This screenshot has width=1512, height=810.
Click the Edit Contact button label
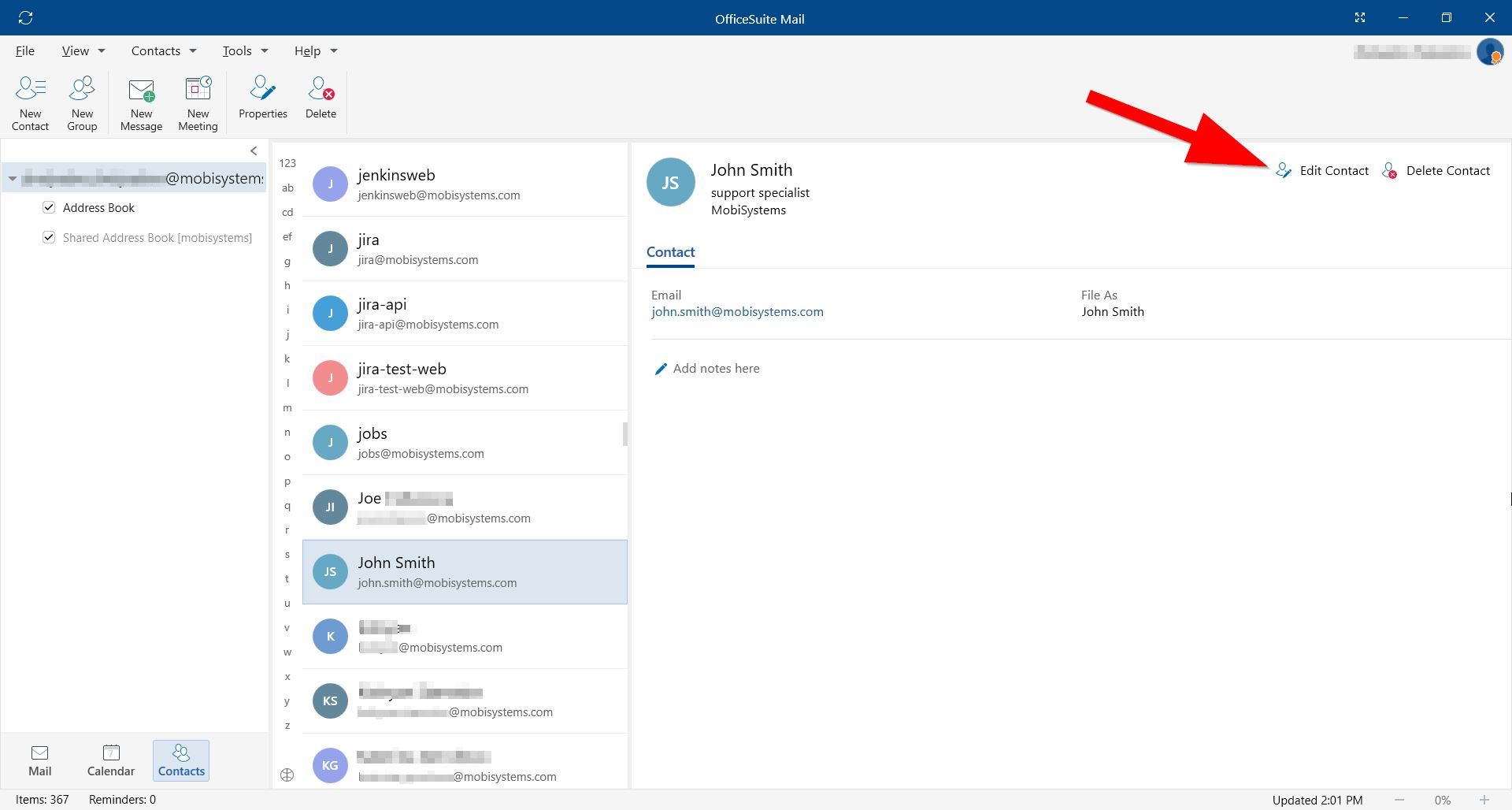click(x=1334, y=170)
